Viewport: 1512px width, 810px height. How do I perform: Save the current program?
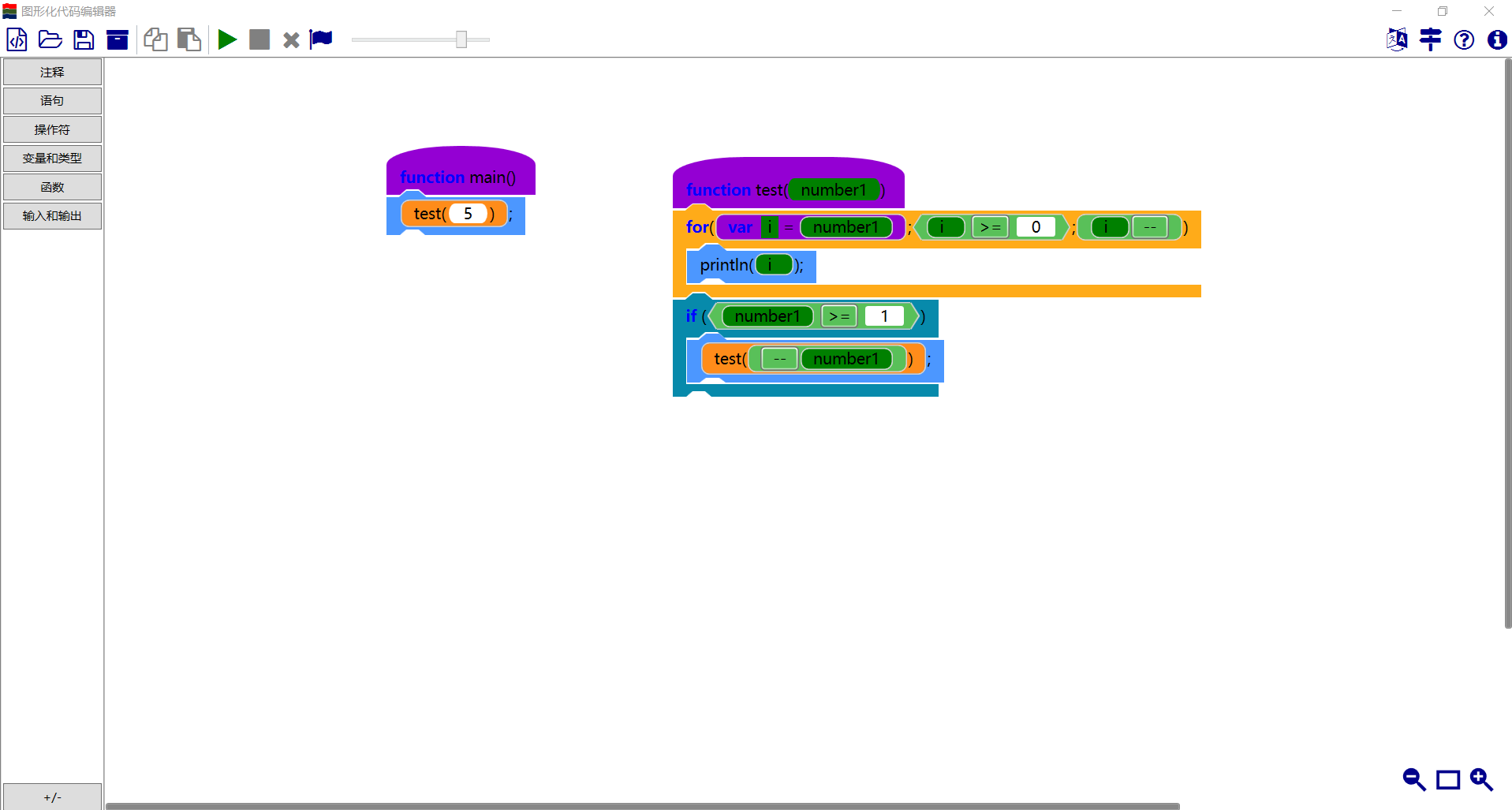click(84, 39)
